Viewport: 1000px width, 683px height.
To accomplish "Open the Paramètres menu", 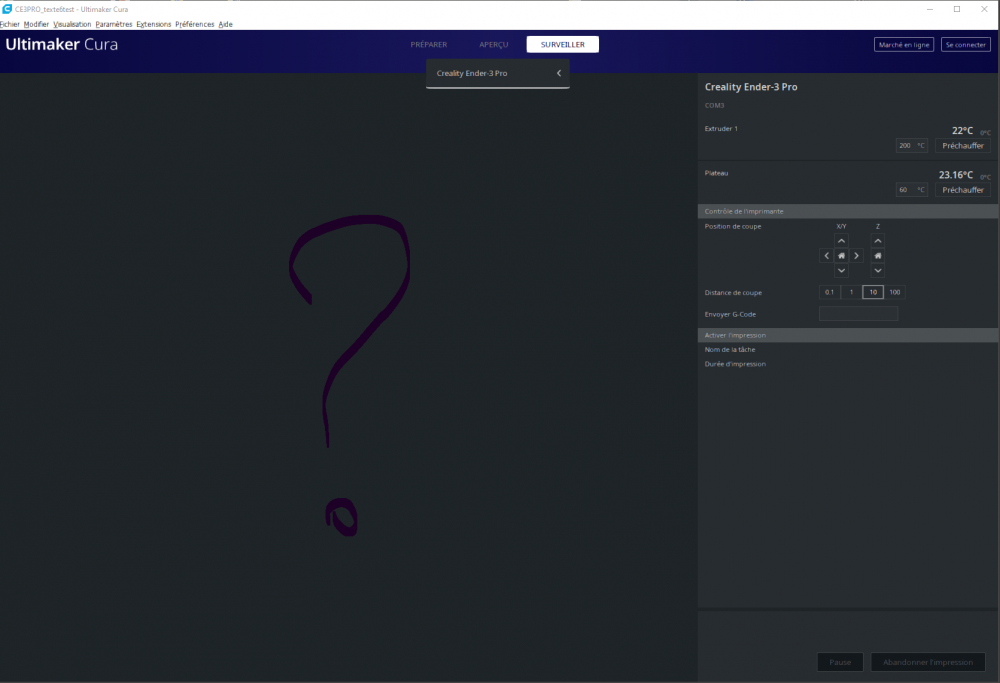I will point(114,24).
